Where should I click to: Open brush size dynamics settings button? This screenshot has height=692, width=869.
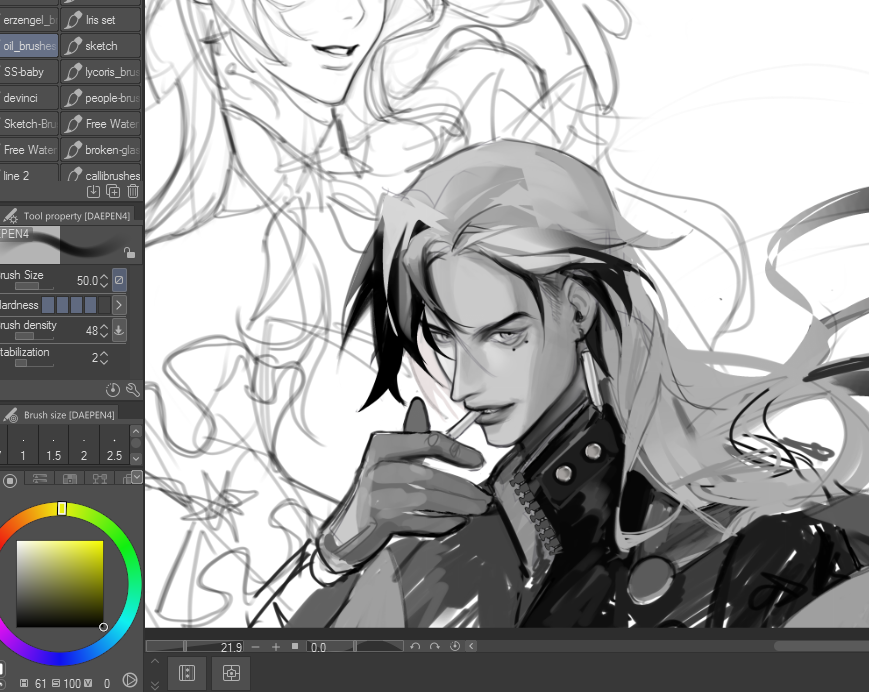pos(119,280)
